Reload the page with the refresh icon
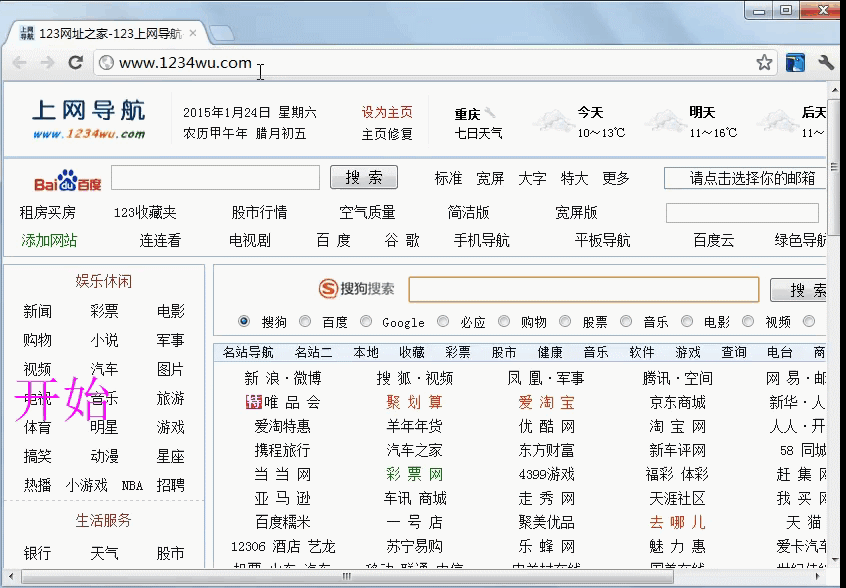 (x=76, y=63)
